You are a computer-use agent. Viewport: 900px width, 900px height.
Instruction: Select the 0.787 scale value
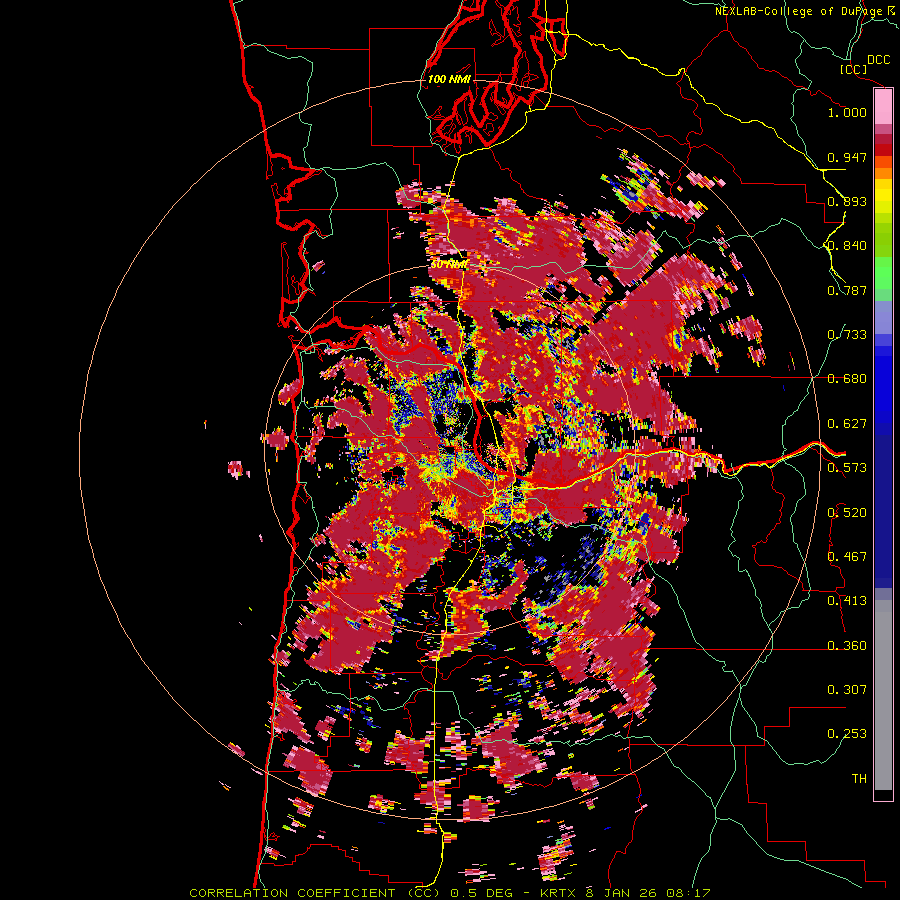[x=847, y=290]
